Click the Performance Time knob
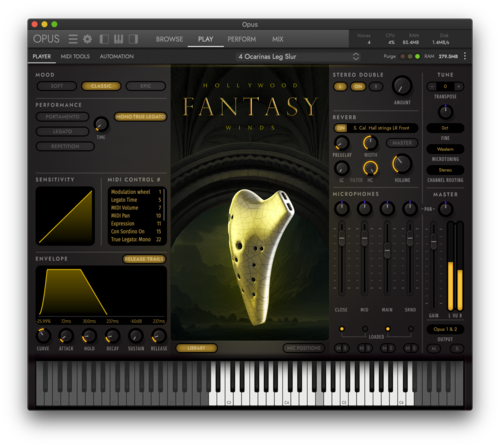Screen dimensions: 500x447 click(x=101, y=124)
